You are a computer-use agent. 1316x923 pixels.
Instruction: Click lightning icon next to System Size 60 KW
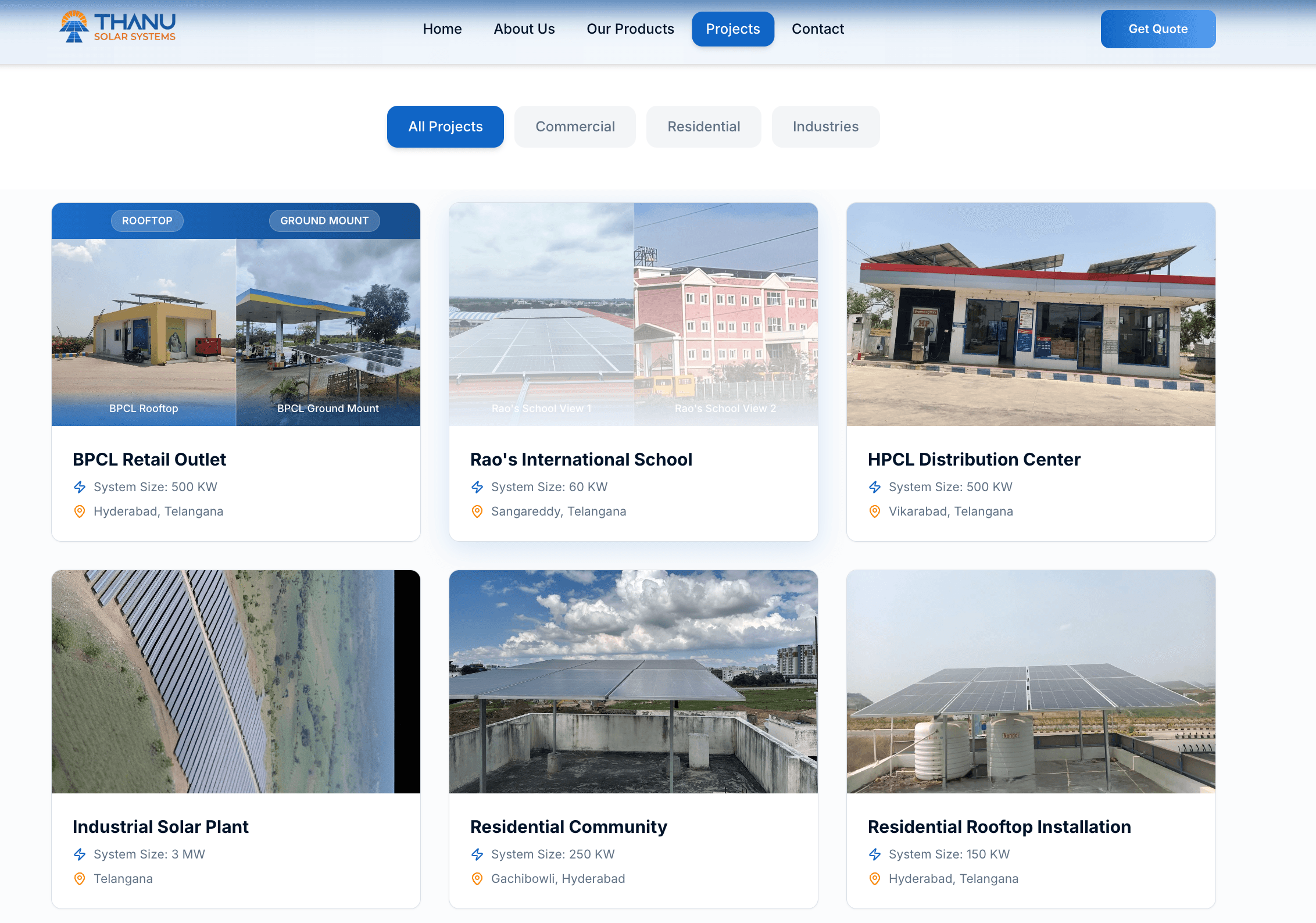coord(477,487)
